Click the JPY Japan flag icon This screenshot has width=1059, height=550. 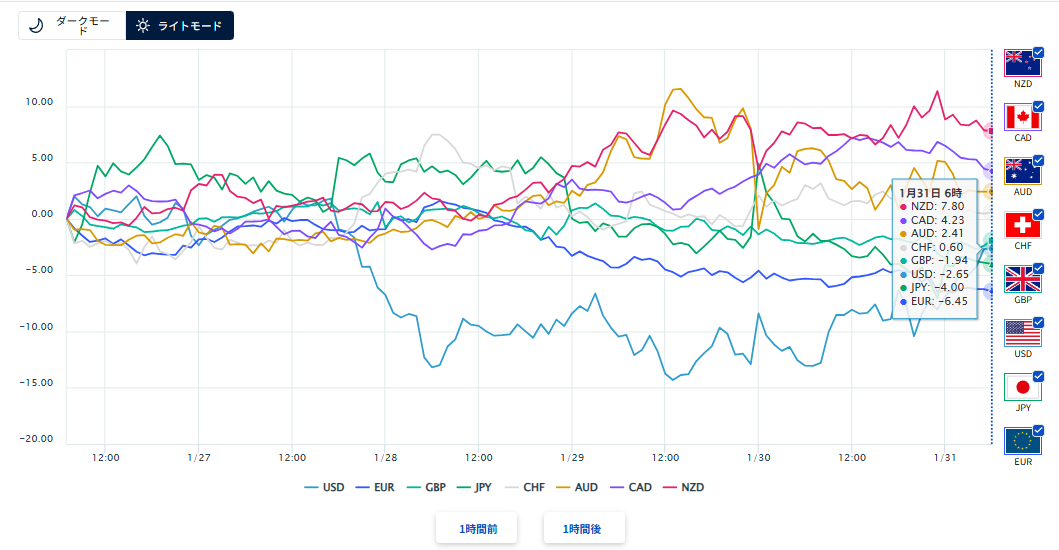1022,387
